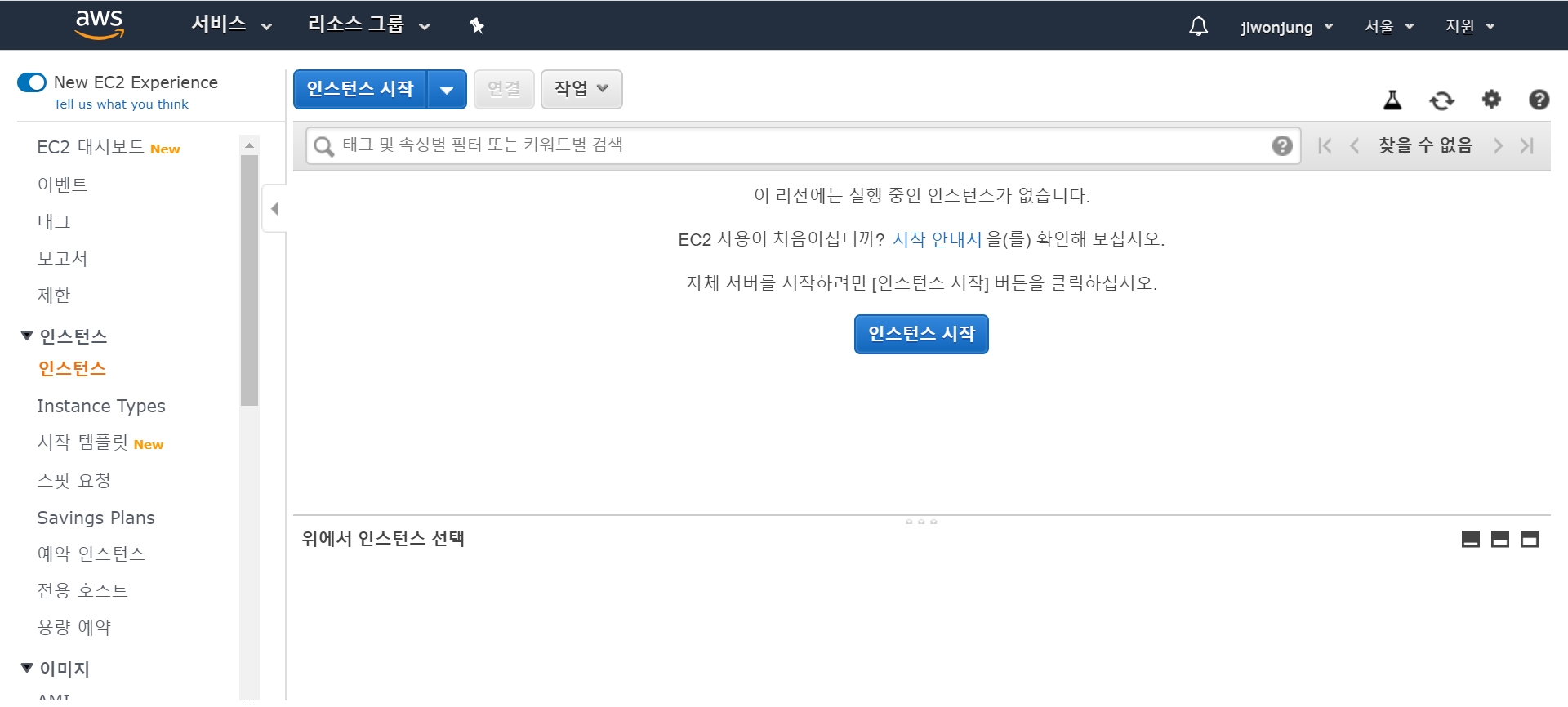Click the 찾을 수 없음 pagination text
Screen dimensions: 1568x707
[1425, 145]
